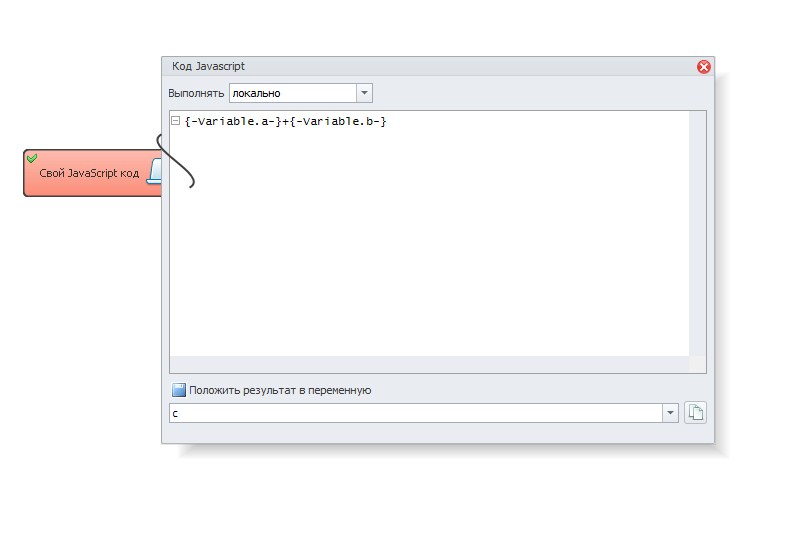Click the copy variable icon button
800x536 pixels.
695,412
